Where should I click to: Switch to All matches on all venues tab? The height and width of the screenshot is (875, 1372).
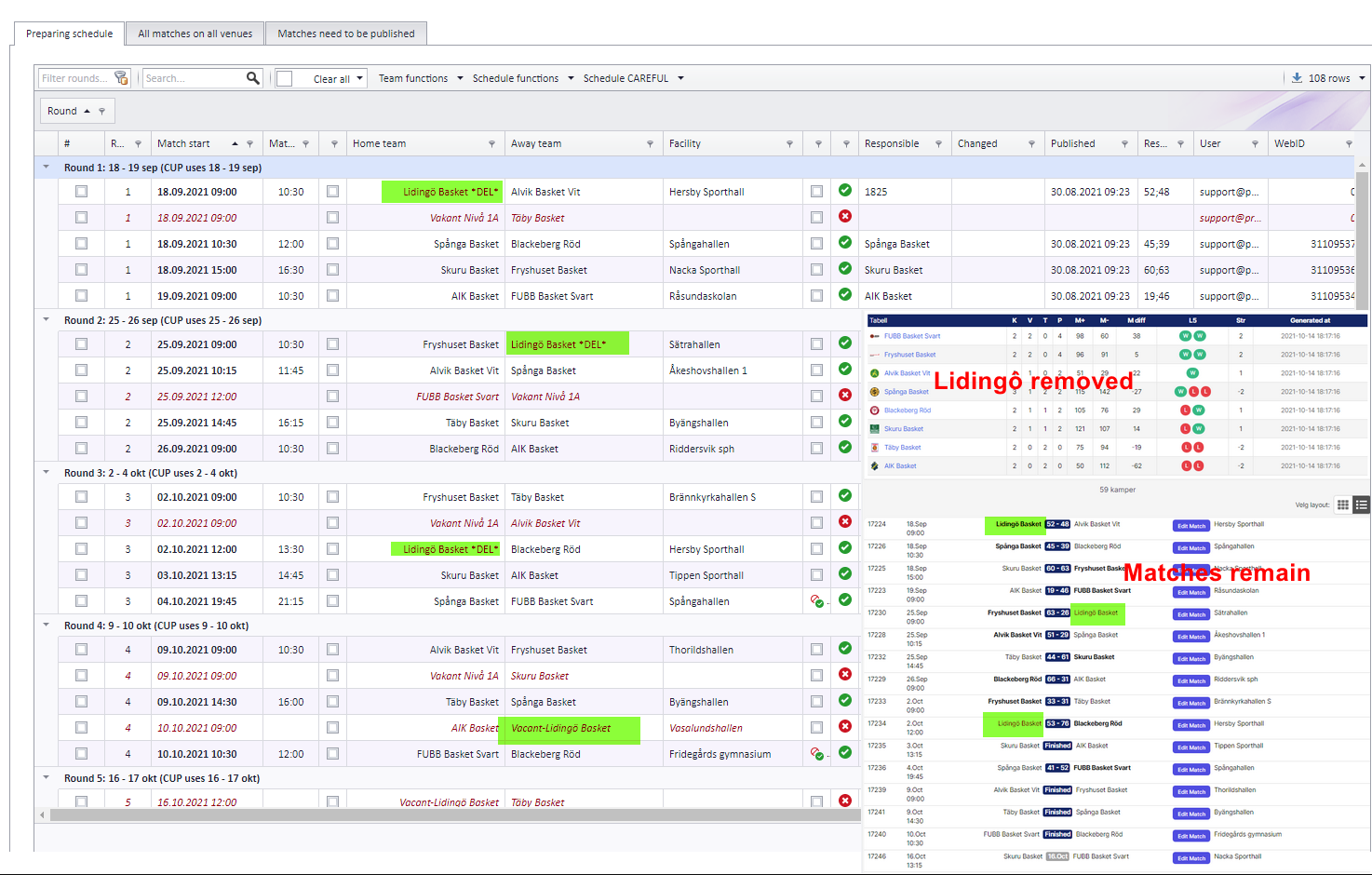(x=195, y=34)
